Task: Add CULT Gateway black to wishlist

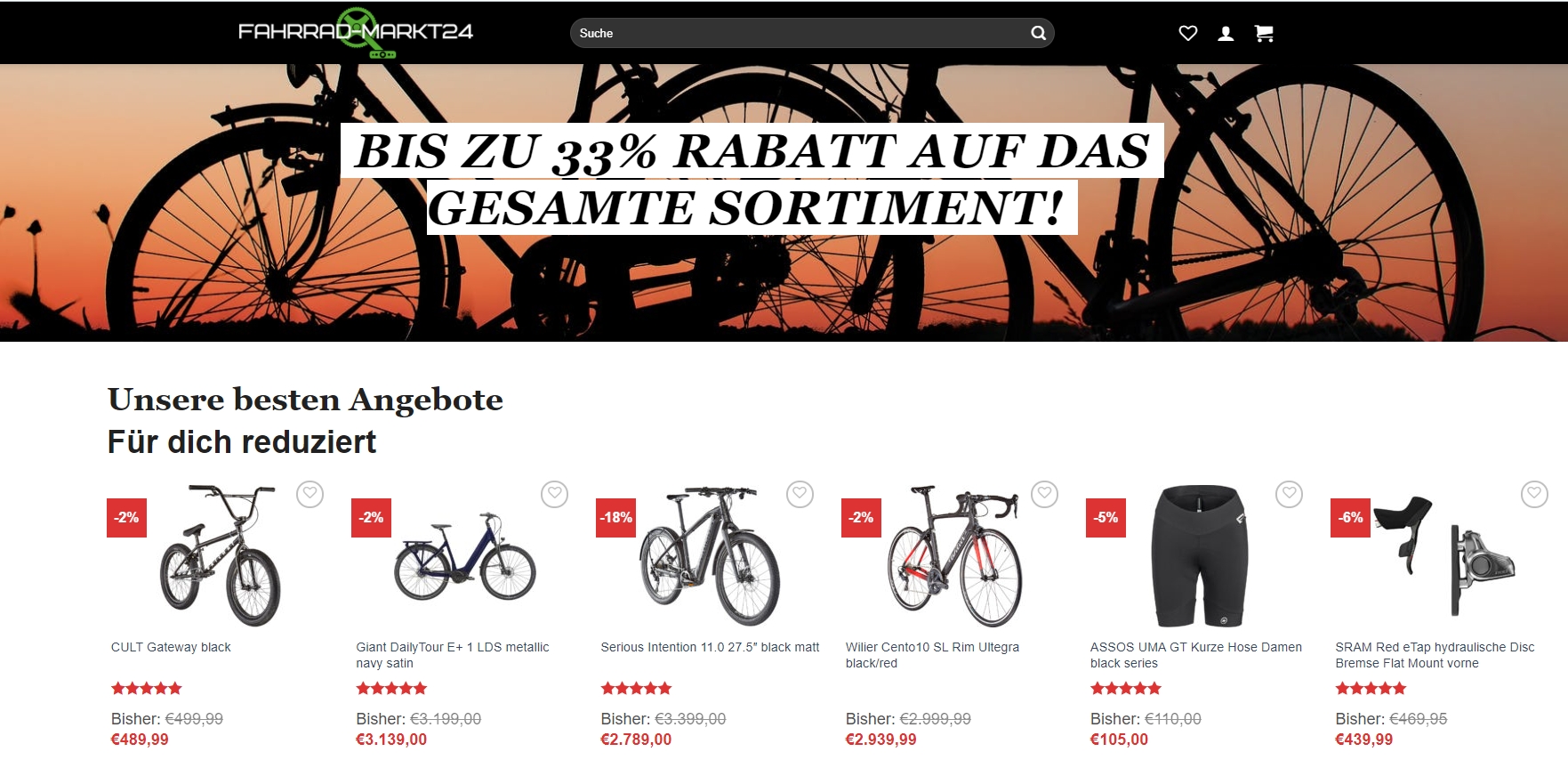Action: [310, 494]
